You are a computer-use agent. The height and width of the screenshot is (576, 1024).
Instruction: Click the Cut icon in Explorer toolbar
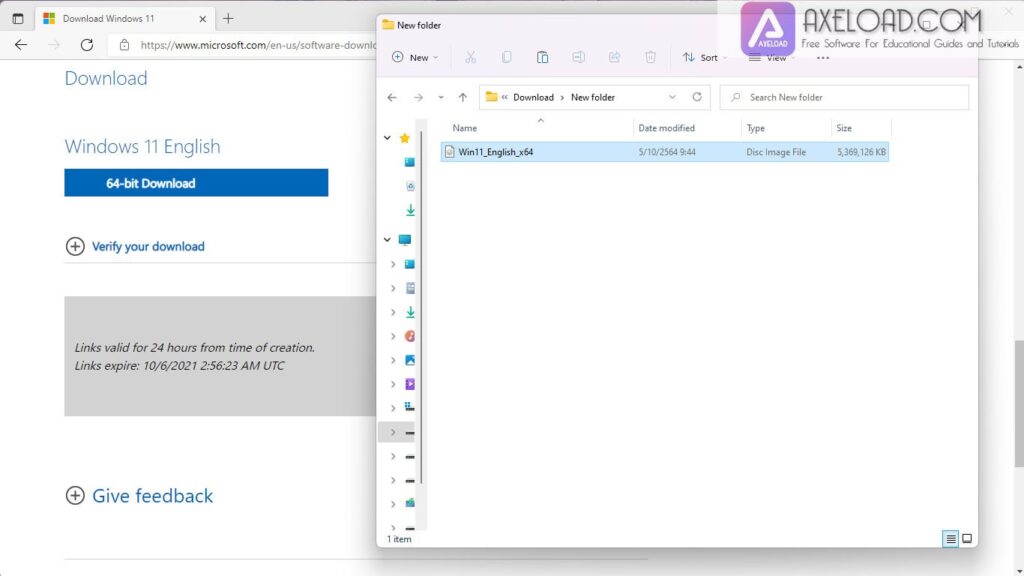pyautogui.click(x=470, y=57)
